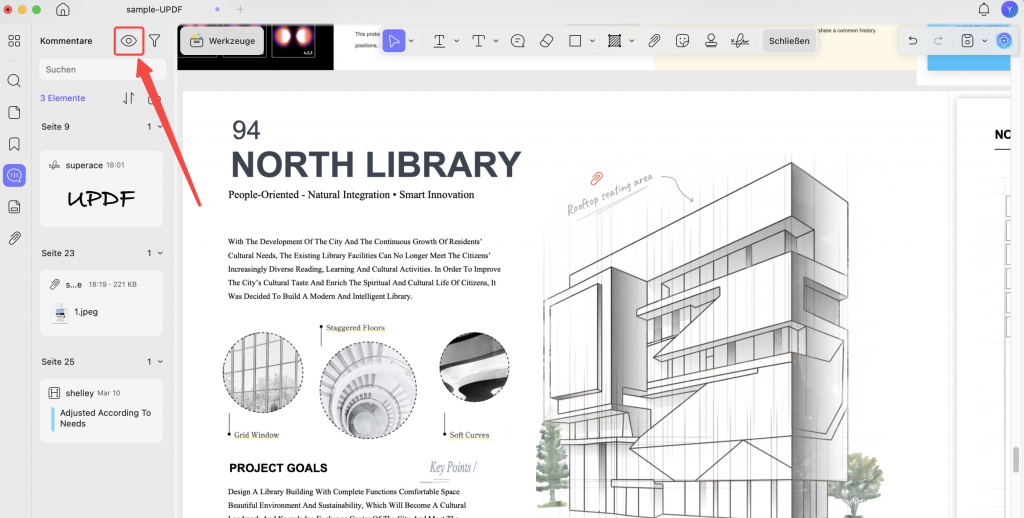Open the signature tool

(x=740, y=40)
